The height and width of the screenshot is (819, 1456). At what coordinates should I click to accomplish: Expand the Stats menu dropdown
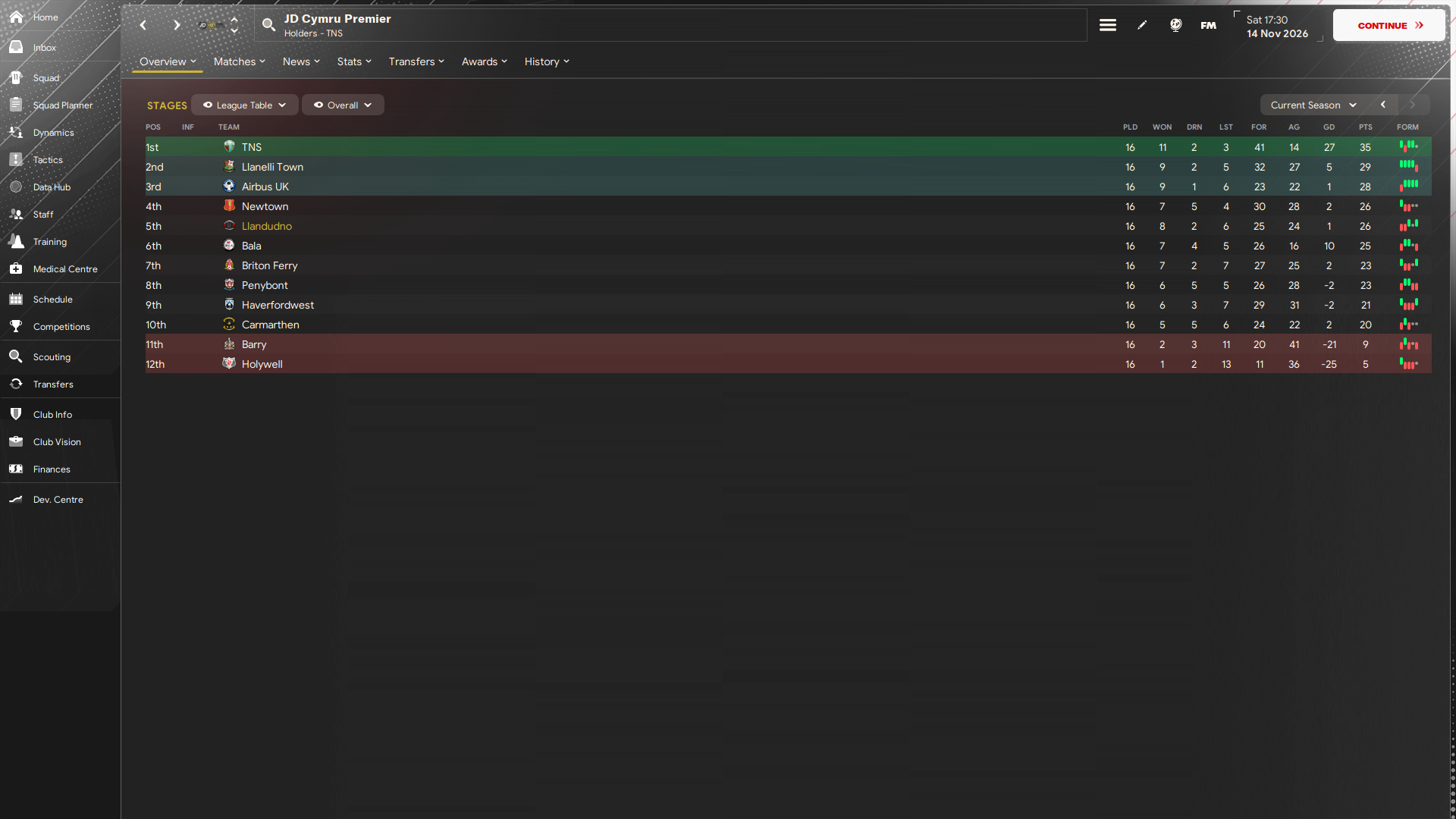(354, 61)
